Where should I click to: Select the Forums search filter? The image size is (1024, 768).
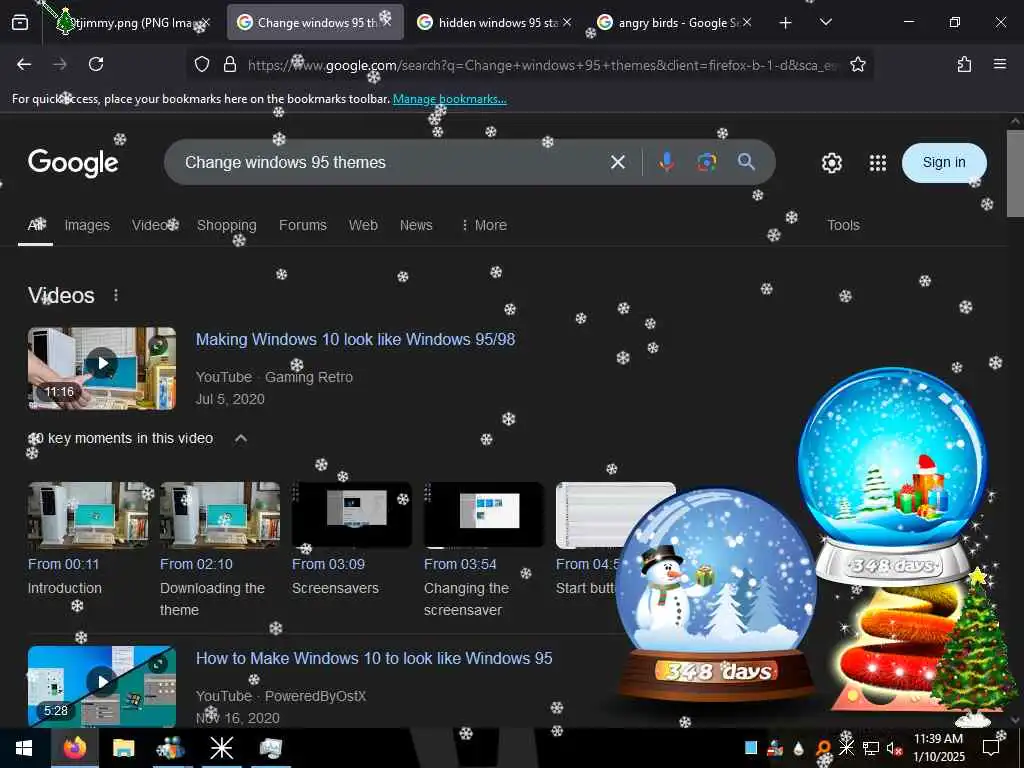pyautogui.click(x=302, y=225)
